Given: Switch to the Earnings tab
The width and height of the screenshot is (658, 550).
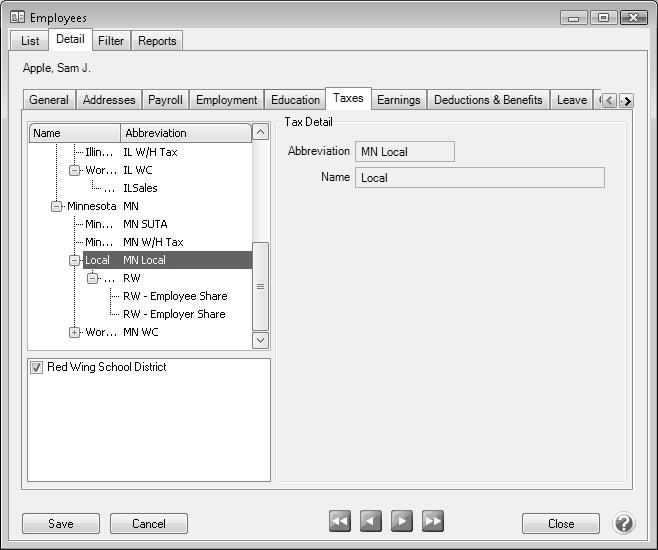Looking at the screenshot, I should pyautogui.click(x=398, y=100).
